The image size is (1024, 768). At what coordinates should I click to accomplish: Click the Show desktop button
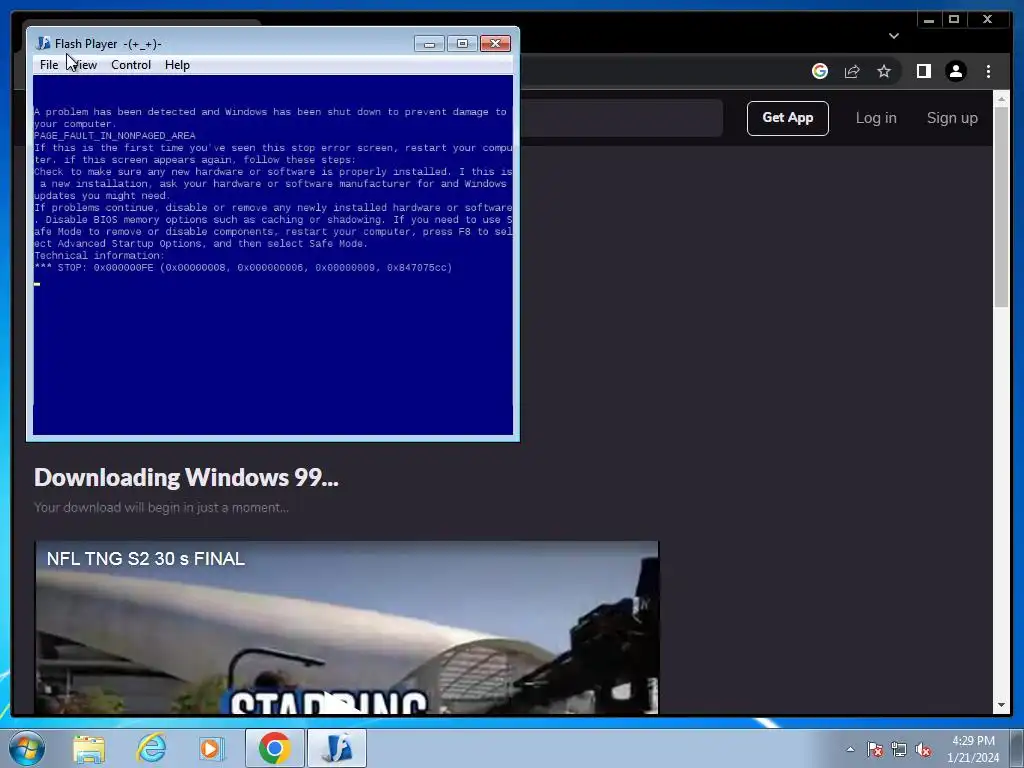click(x=1017, y=748)
